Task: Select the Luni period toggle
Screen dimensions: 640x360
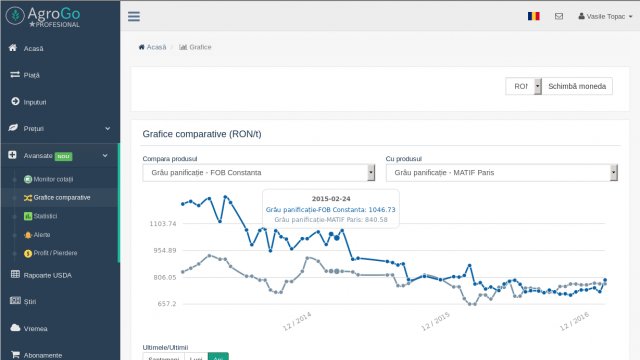Action: point(196,357)
